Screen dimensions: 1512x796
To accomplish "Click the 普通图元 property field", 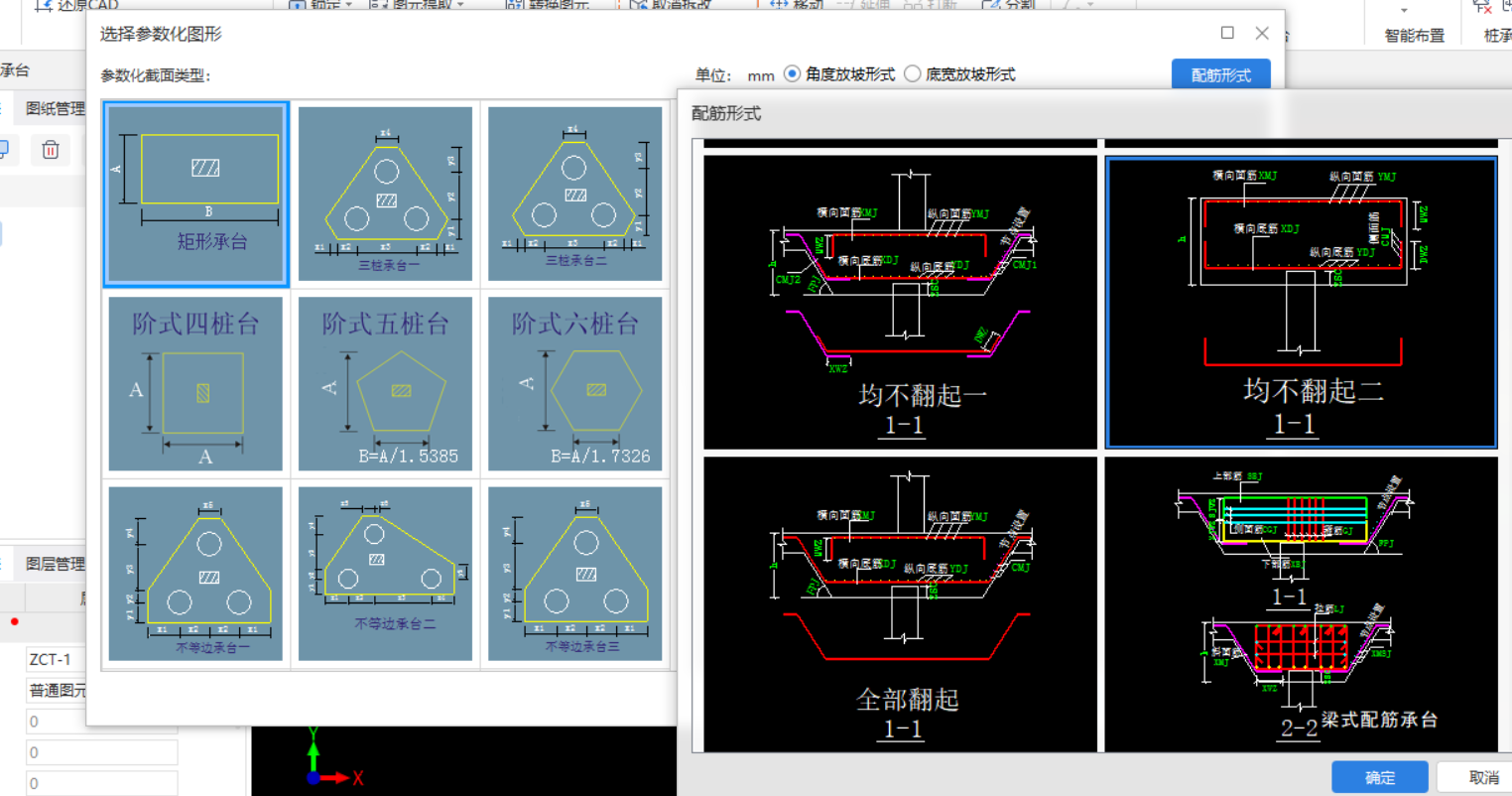I will [56, 691].
